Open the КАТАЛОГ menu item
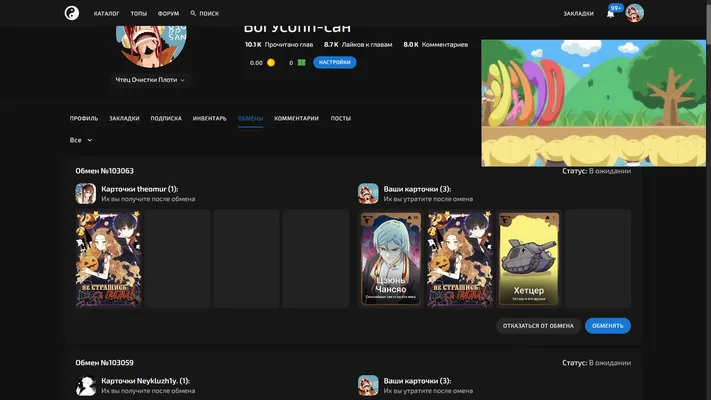The width and height of the screenshot is (711, 400). tap(107, 14)
